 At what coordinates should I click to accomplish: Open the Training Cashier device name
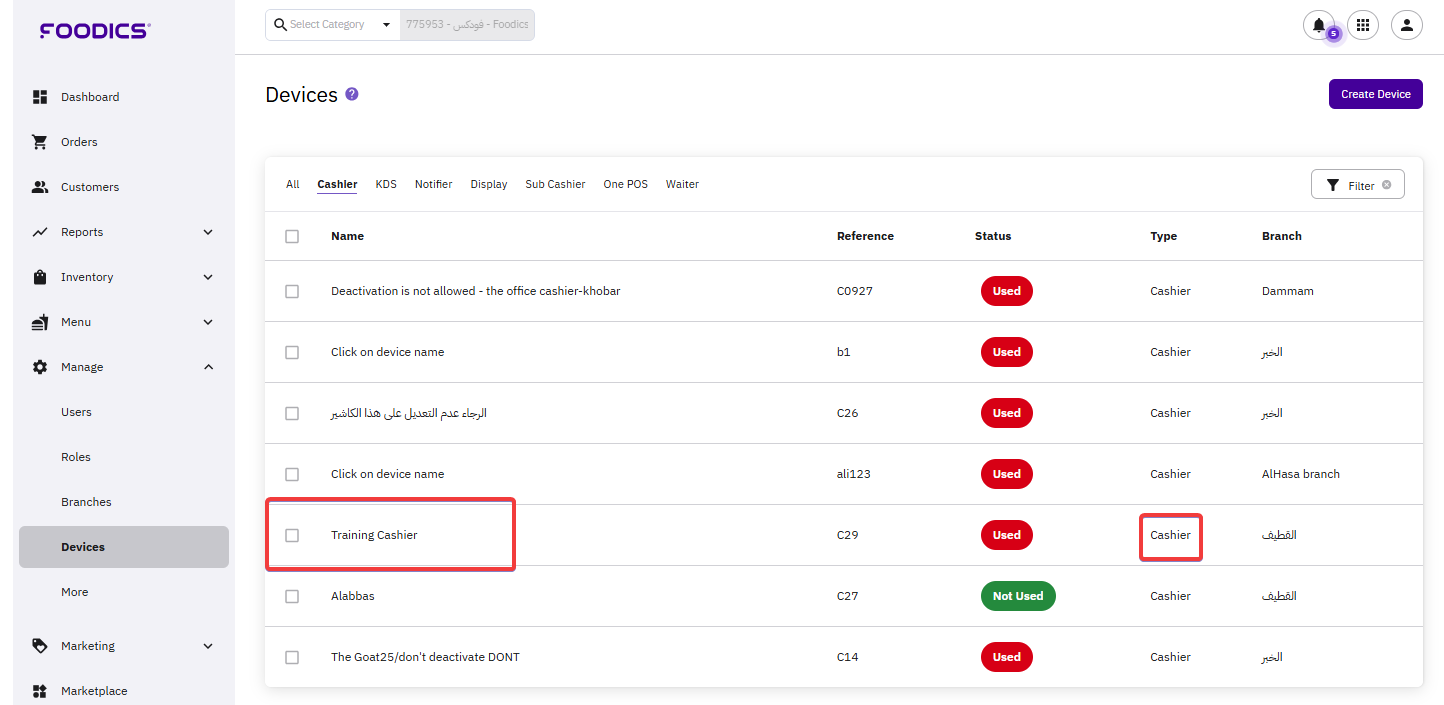374,535
